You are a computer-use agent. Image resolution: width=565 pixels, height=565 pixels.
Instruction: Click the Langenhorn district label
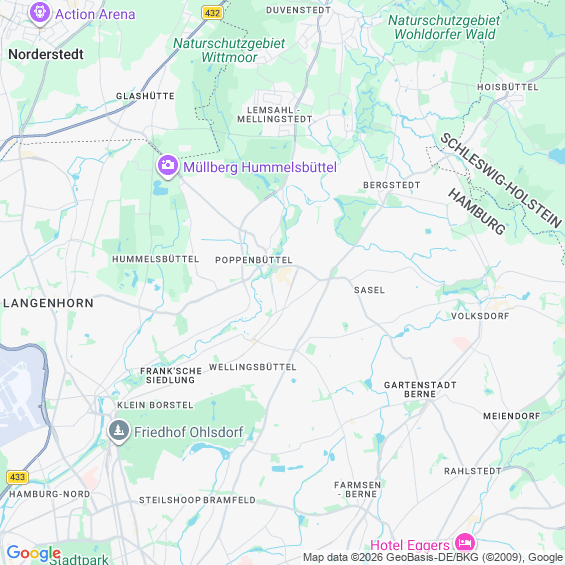click(48, 303)
